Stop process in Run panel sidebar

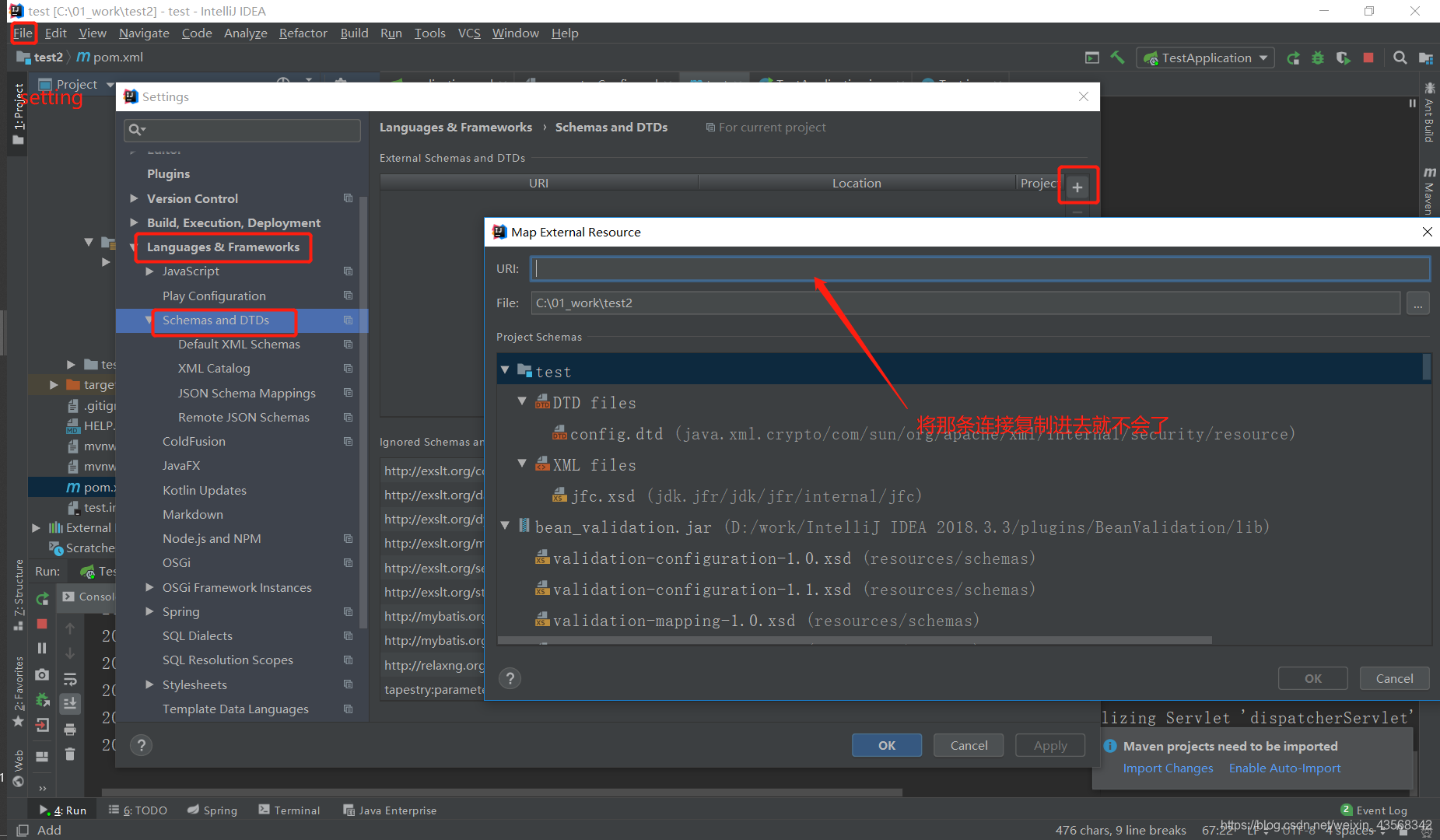[42, 624]
